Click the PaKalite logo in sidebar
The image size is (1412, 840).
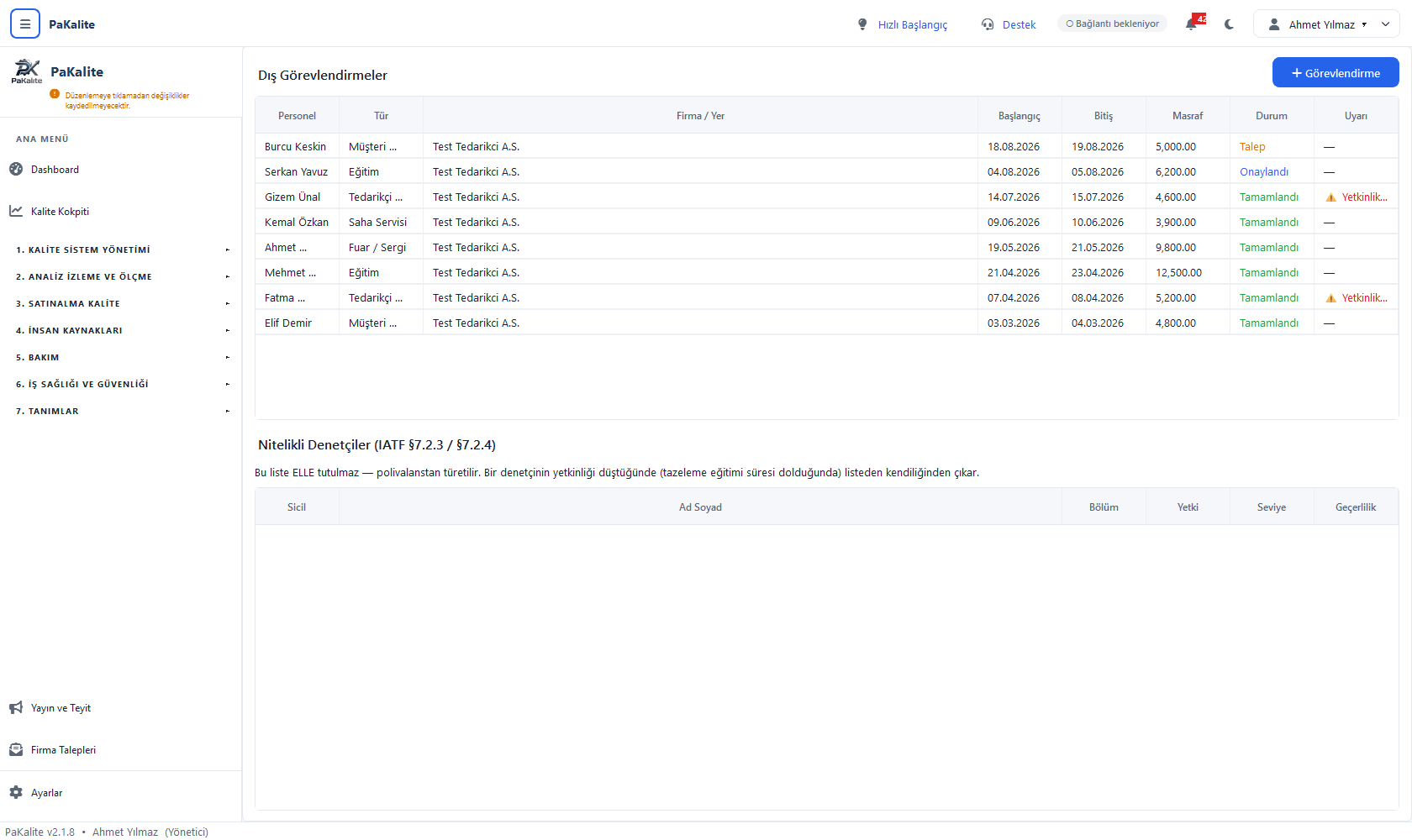pyautogui.click(x=27, y=71)
